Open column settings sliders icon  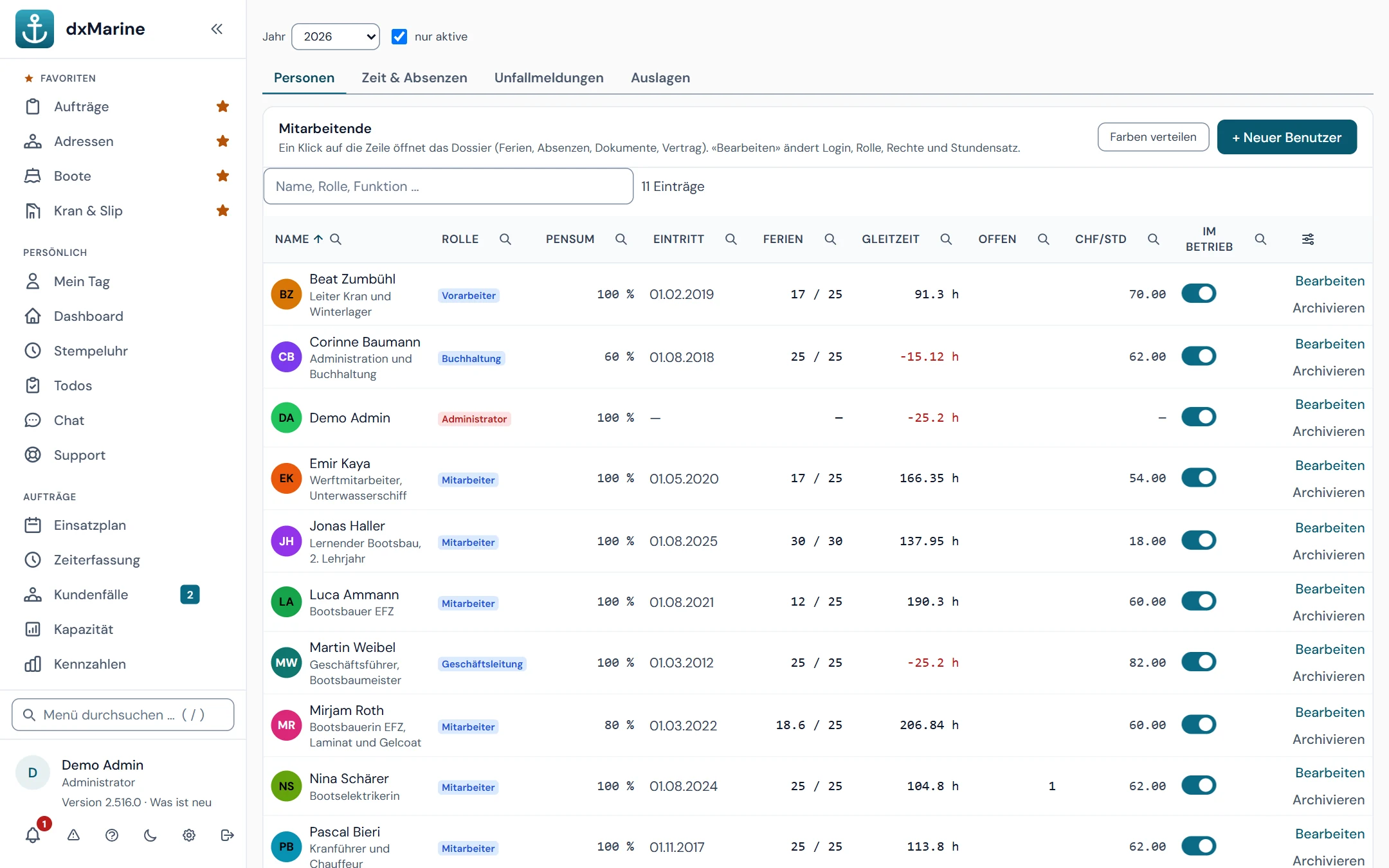coord(1308,239)
